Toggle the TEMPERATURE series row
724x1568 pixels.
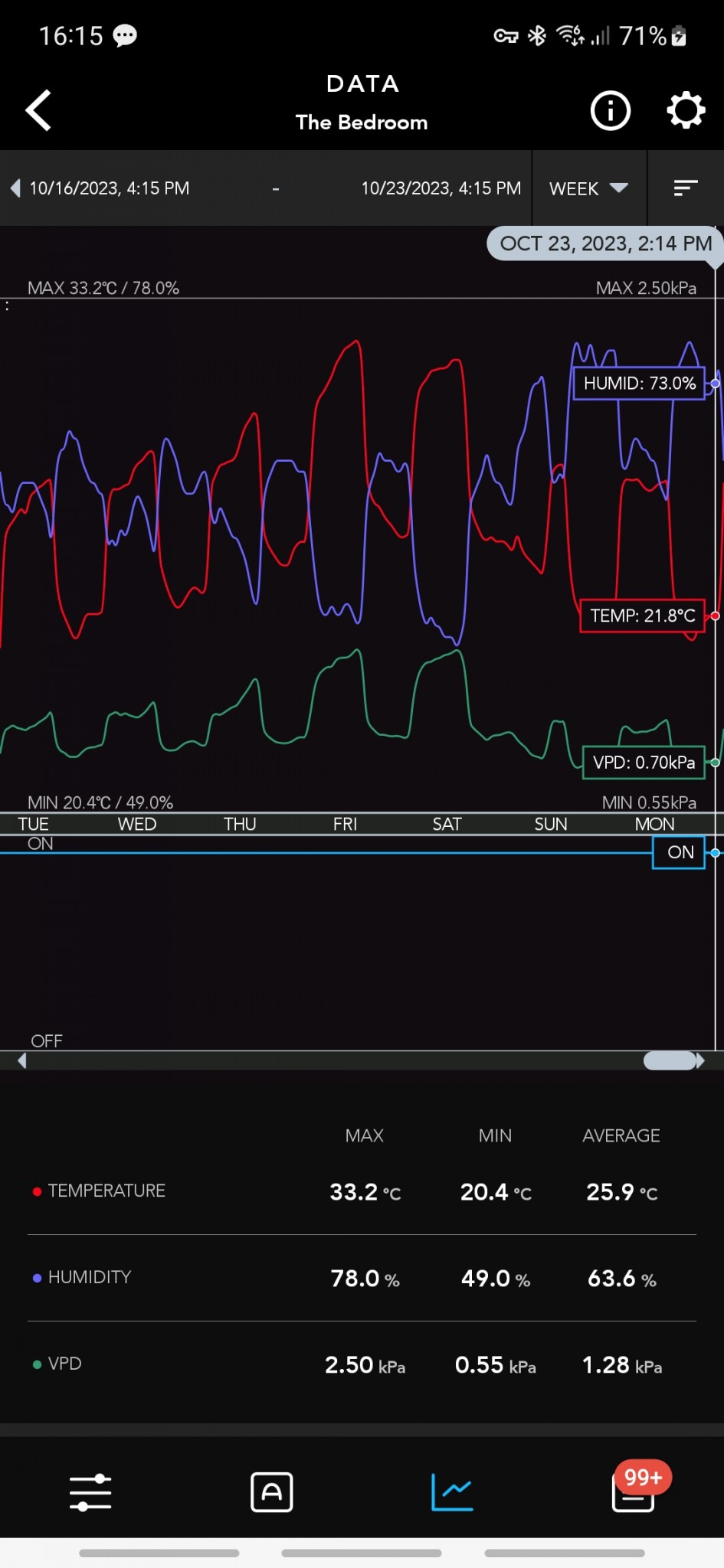106,1191
